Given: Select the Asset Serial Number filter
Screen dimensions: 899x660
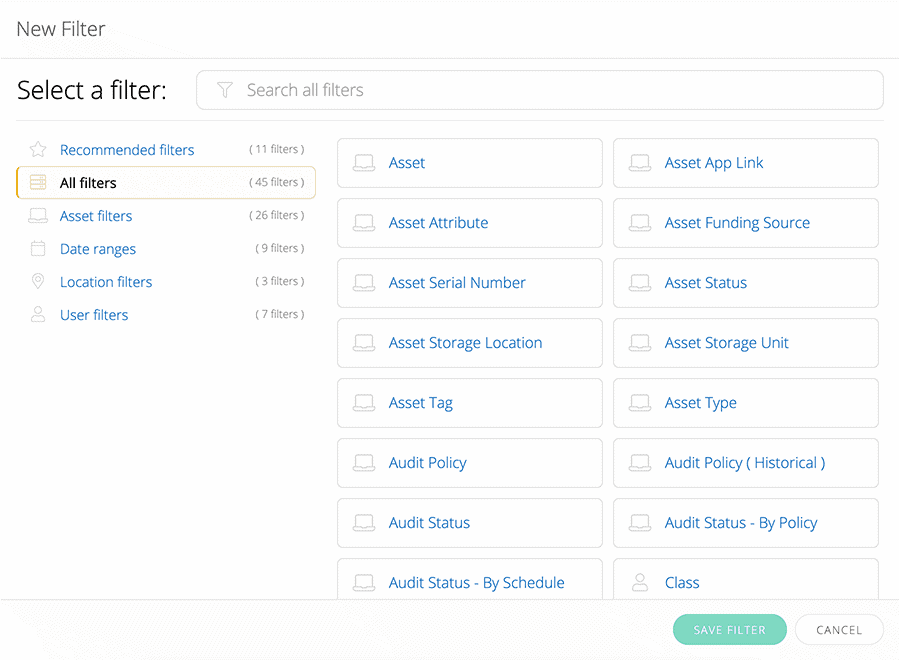Looking at the screenshot, I should click(456, 283).
